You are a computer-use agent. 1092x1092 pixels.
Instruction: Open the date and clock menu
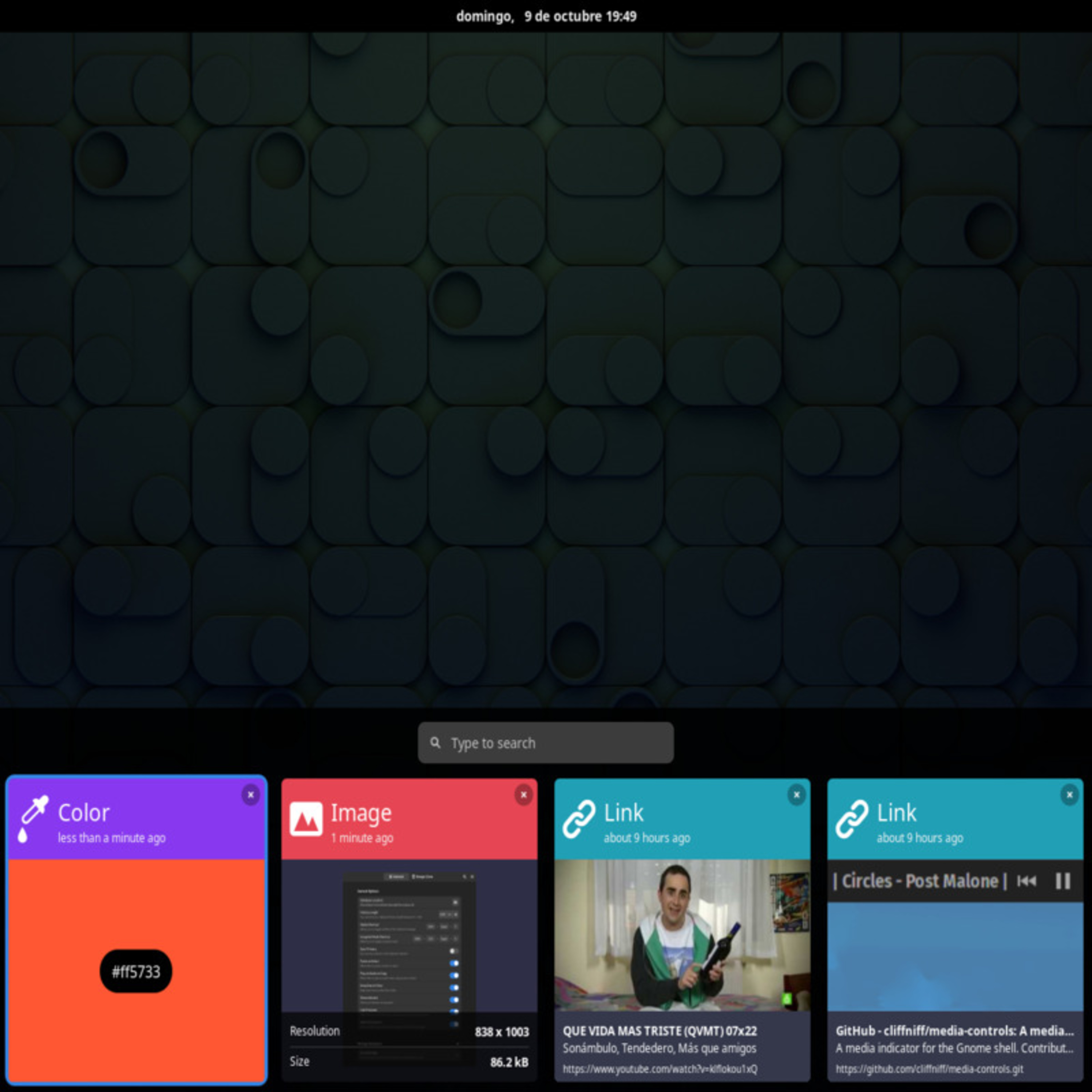546,16
